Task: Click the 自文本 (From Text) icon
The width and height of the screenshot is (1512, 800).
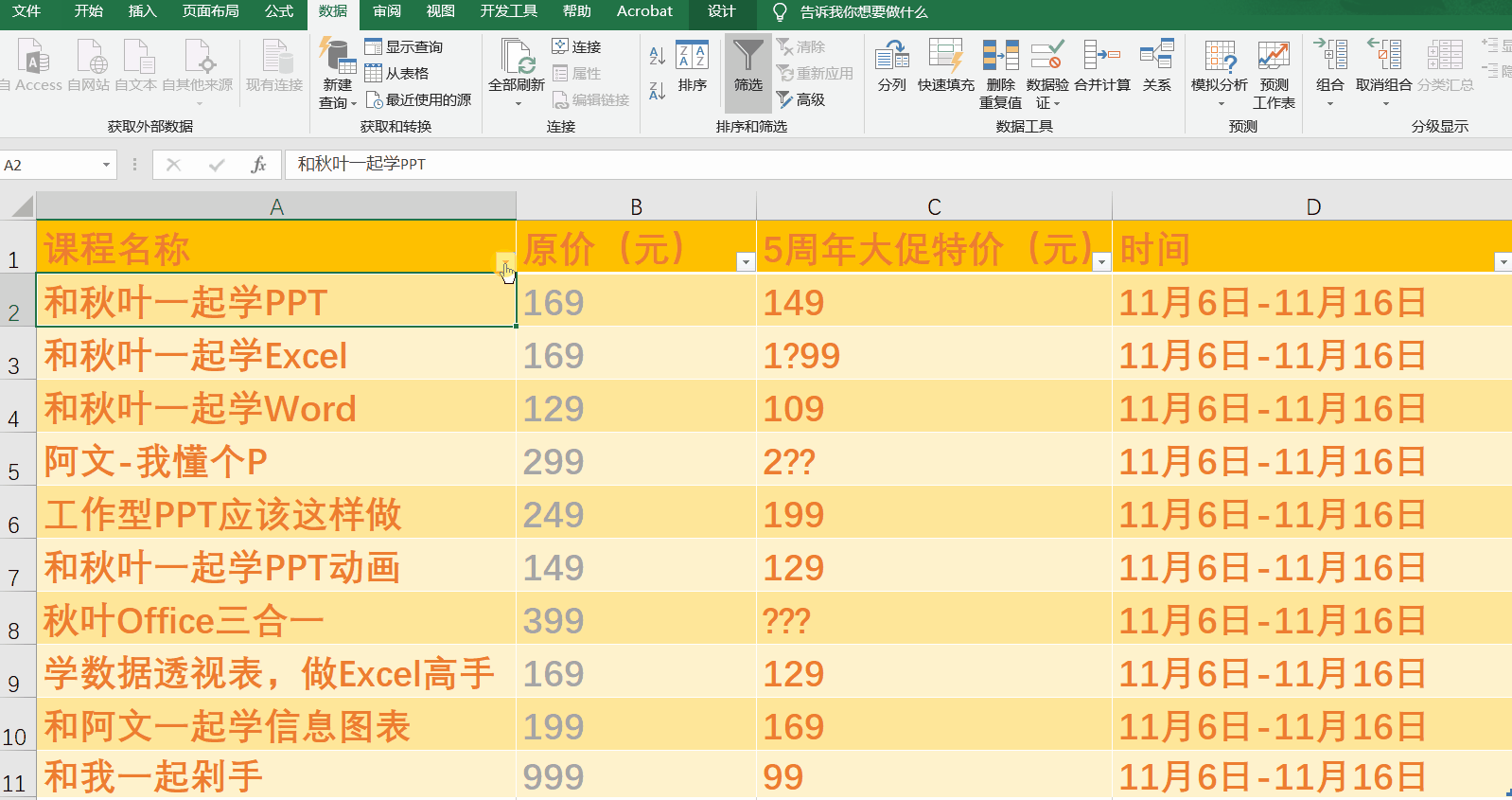Action: click(138, 57)
